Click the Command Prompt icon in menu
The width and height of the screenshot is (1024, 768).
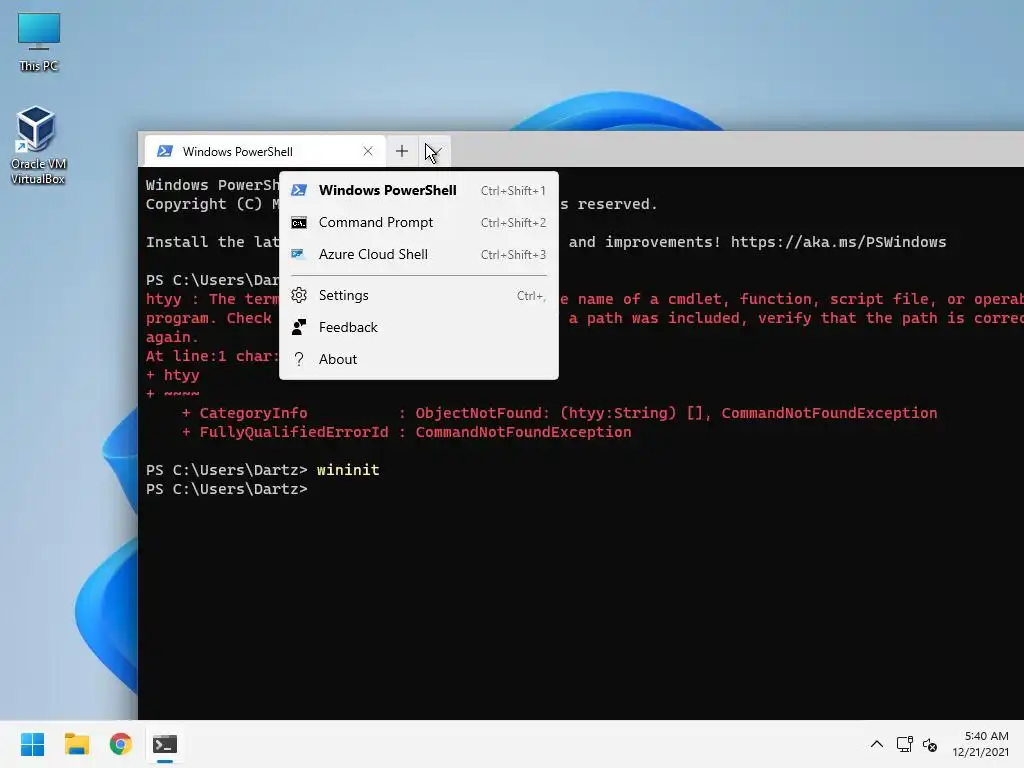tap(299, 223)
